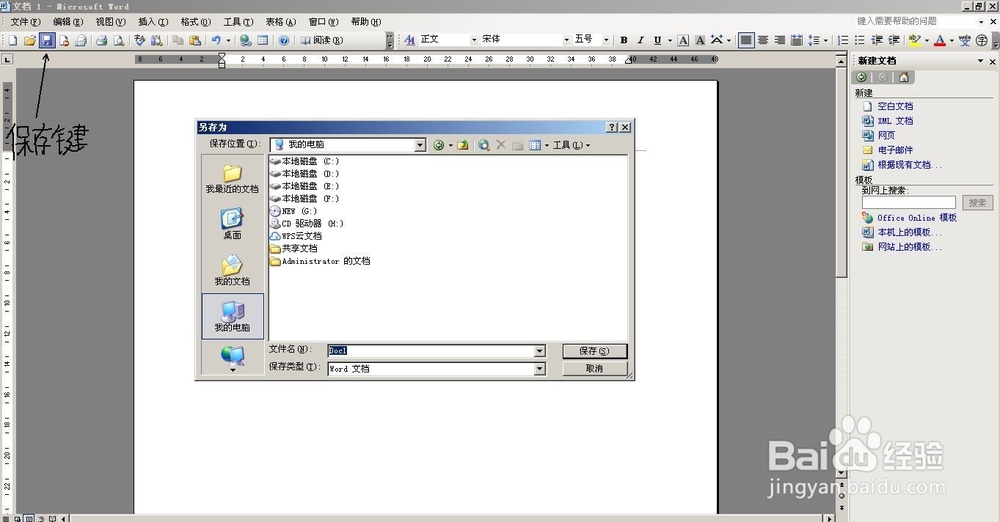Toggle Justify alignment button

pyautogui.click(x=746, y=40)
